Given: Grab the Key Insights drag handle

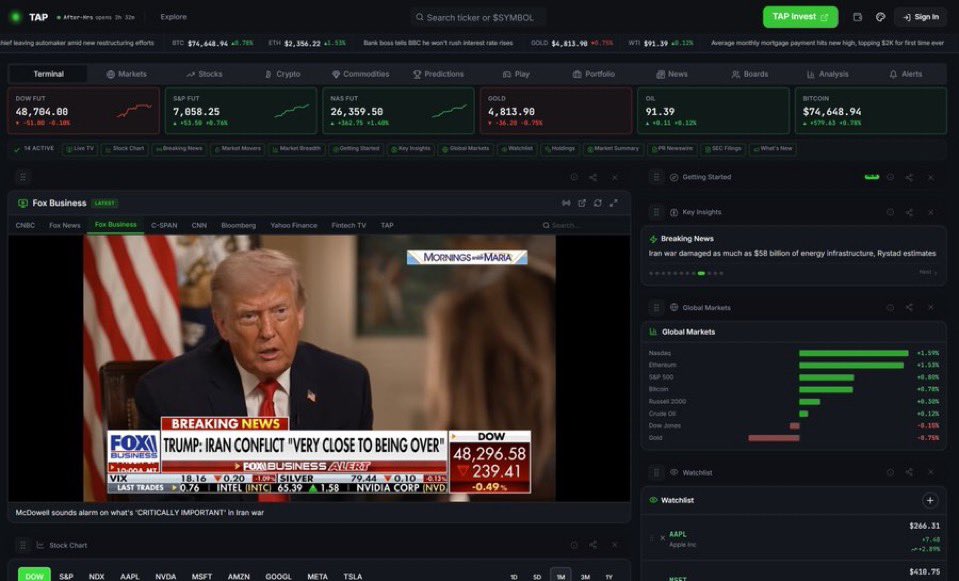Looking at the screenshot, I should point(656,212).
